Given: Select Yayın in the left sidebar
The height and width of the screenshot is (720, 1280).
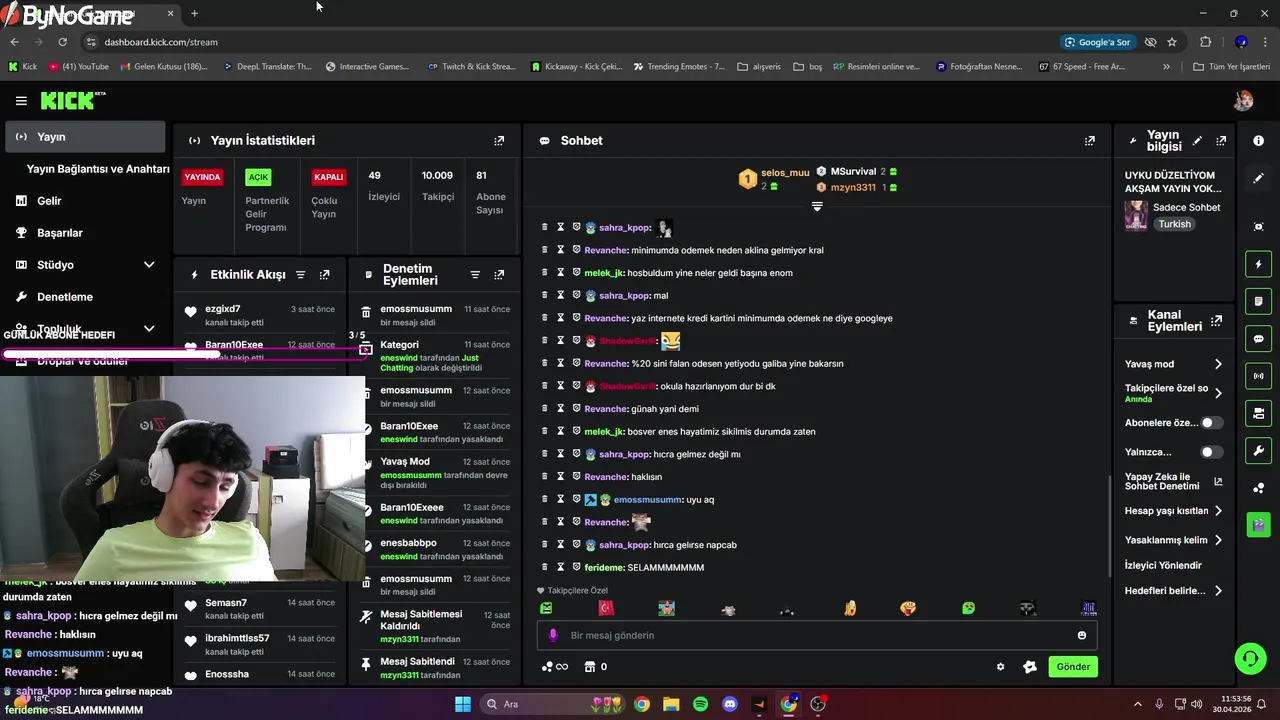Looking at the screenshot, I should (x=85, y=137).
